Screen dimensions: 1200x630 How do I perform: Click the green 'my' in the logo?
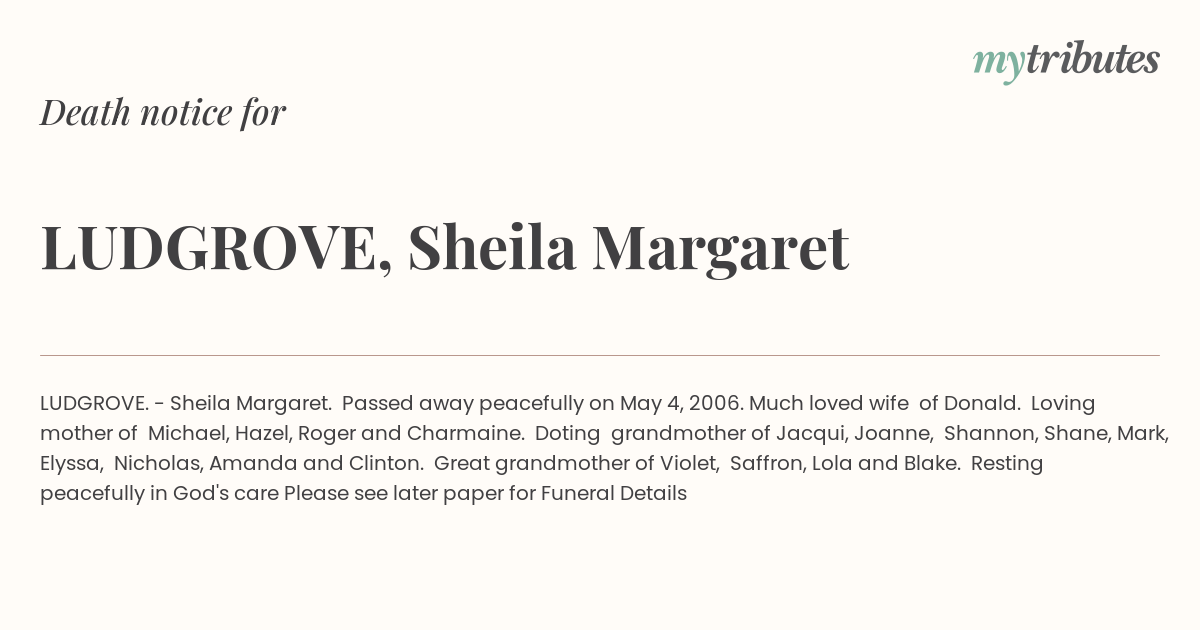click(999, 65)
